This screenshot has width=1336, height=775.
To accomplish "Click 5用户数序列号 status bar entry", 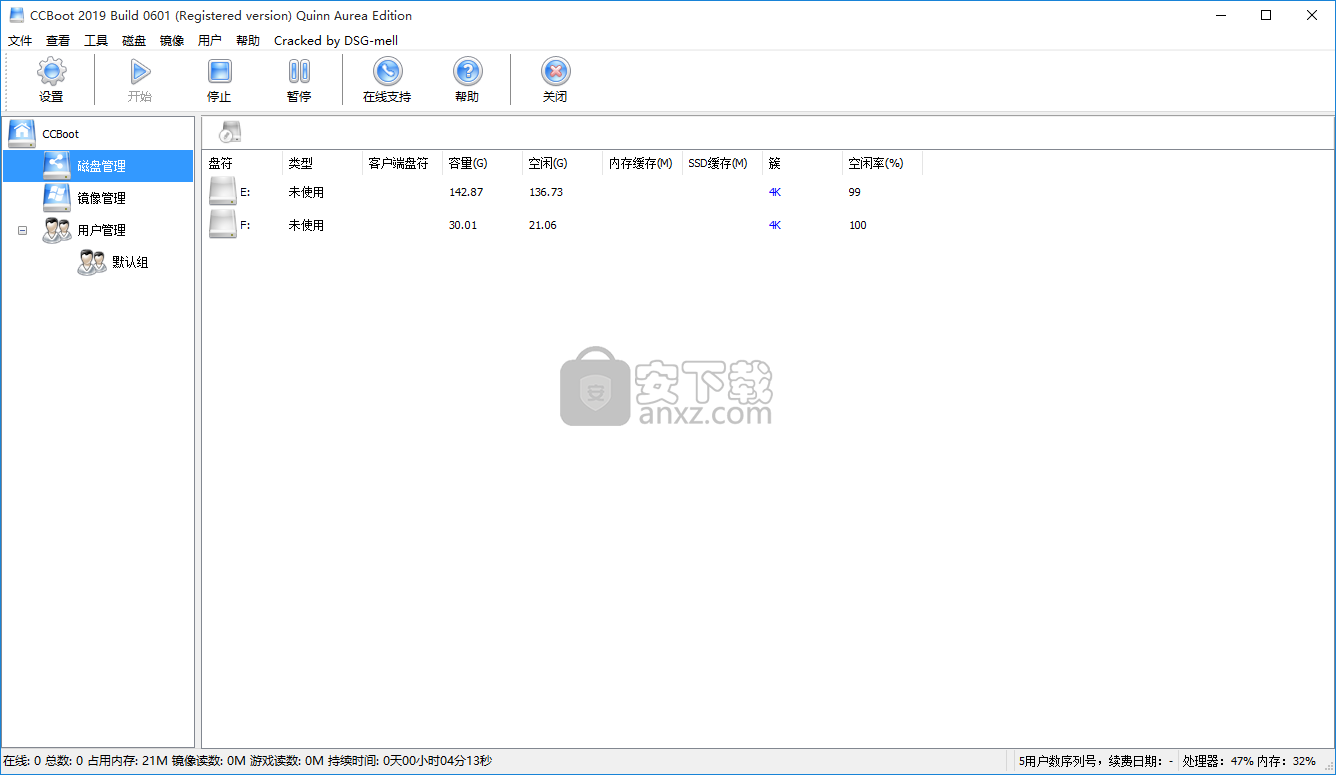I will 1096,761.
